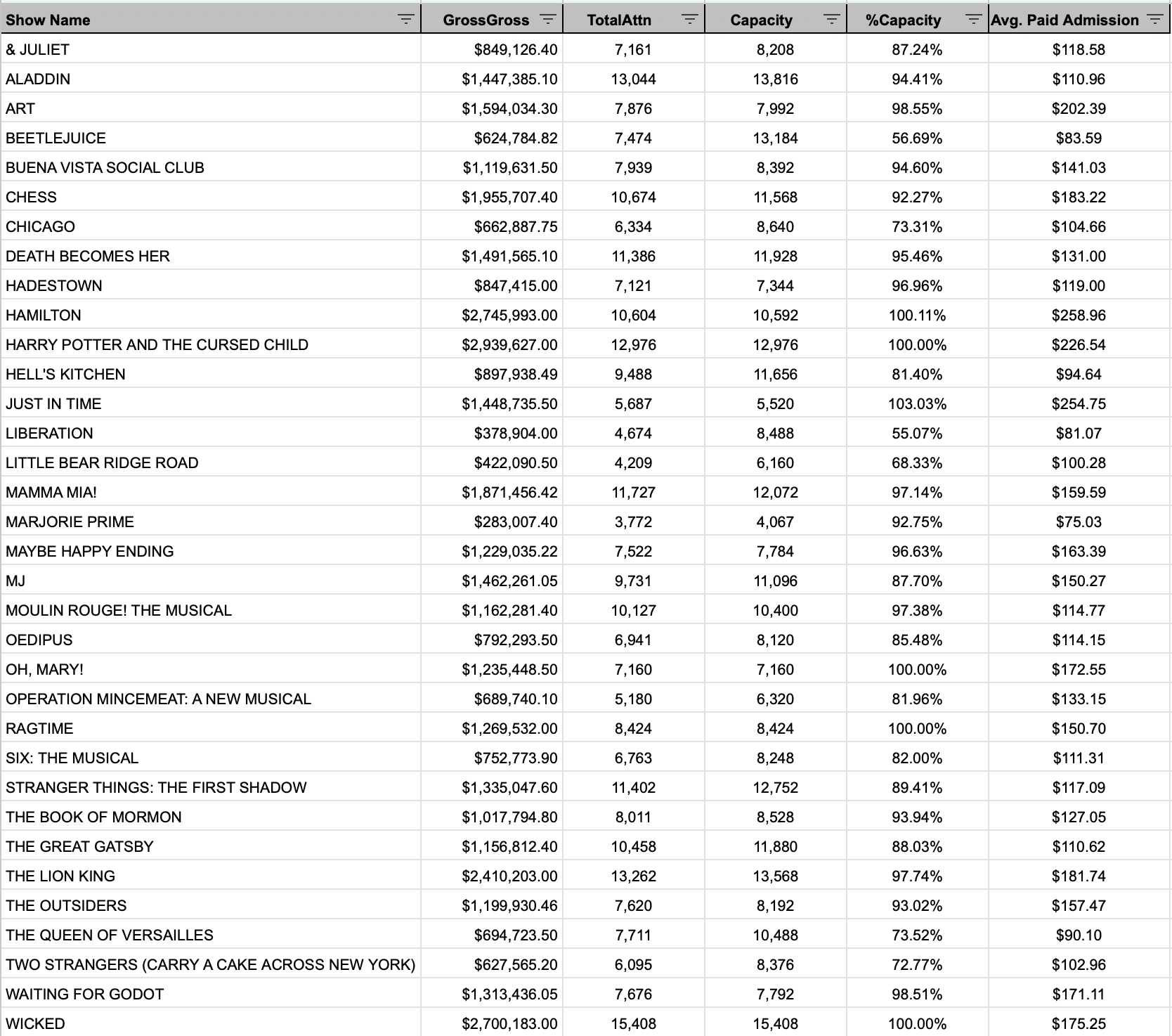Click ART's average paid admission $202.39
The image size is (1172, 1036).
[x=1079, y=109]
